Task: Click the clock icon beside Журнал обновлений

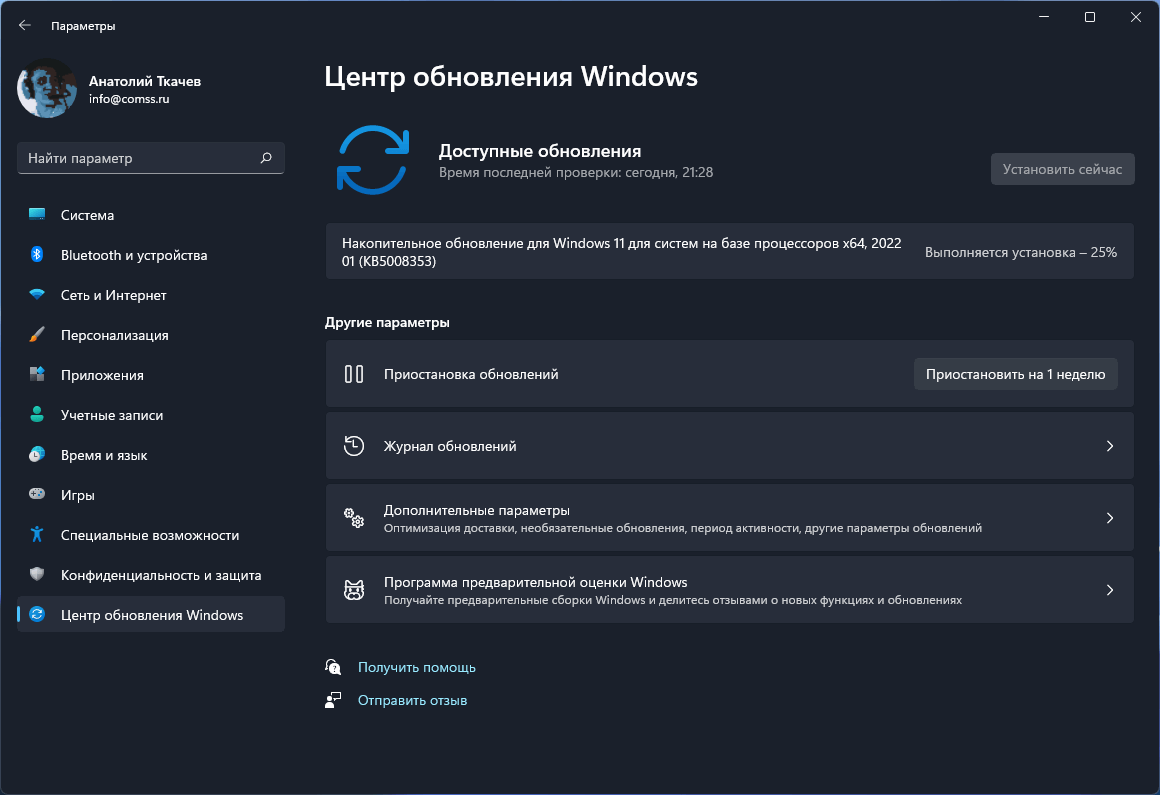Action: [x=353, y=445]
